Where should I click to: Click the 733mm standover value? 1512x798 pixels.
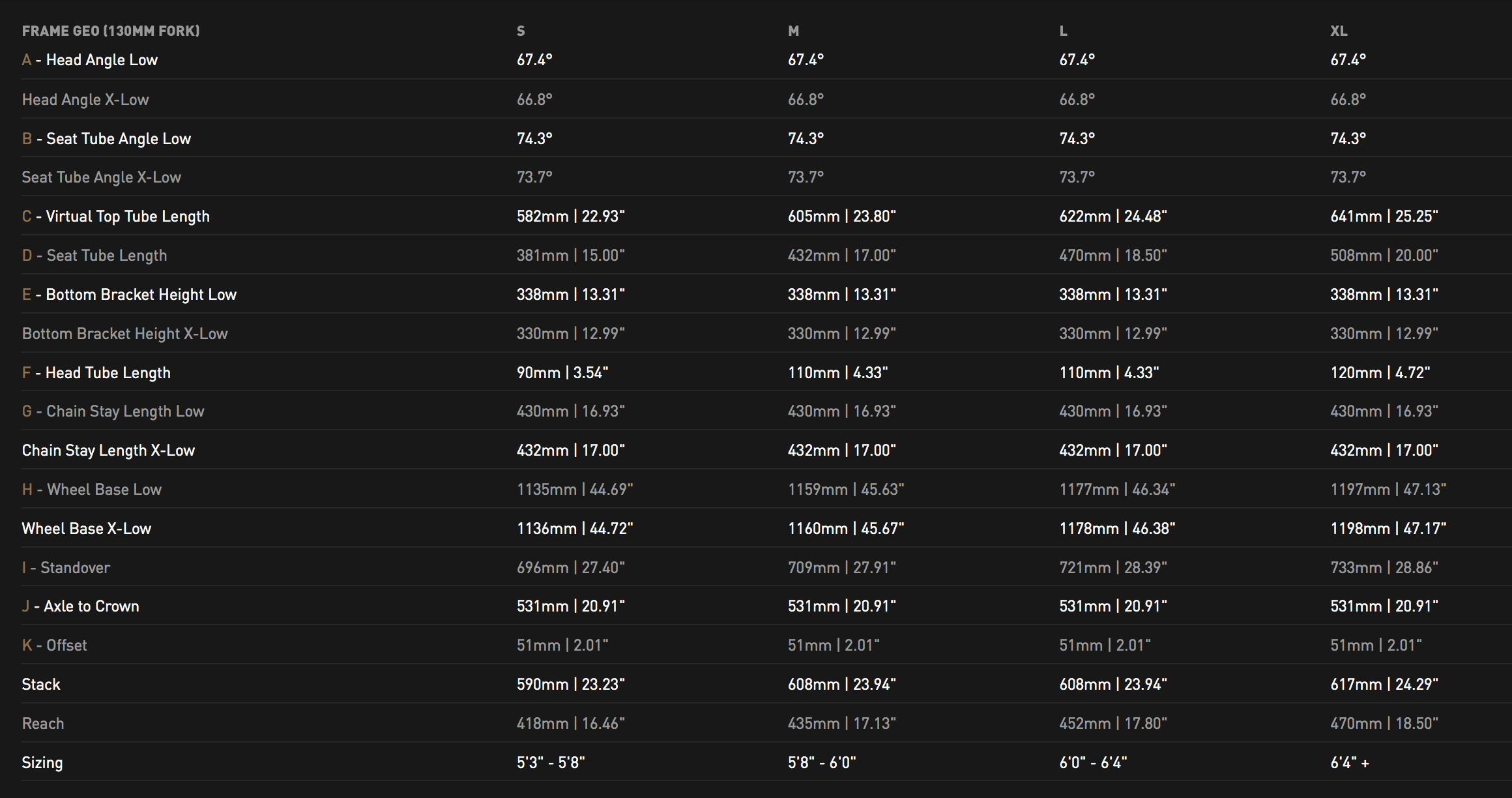tap(1384, 568)
